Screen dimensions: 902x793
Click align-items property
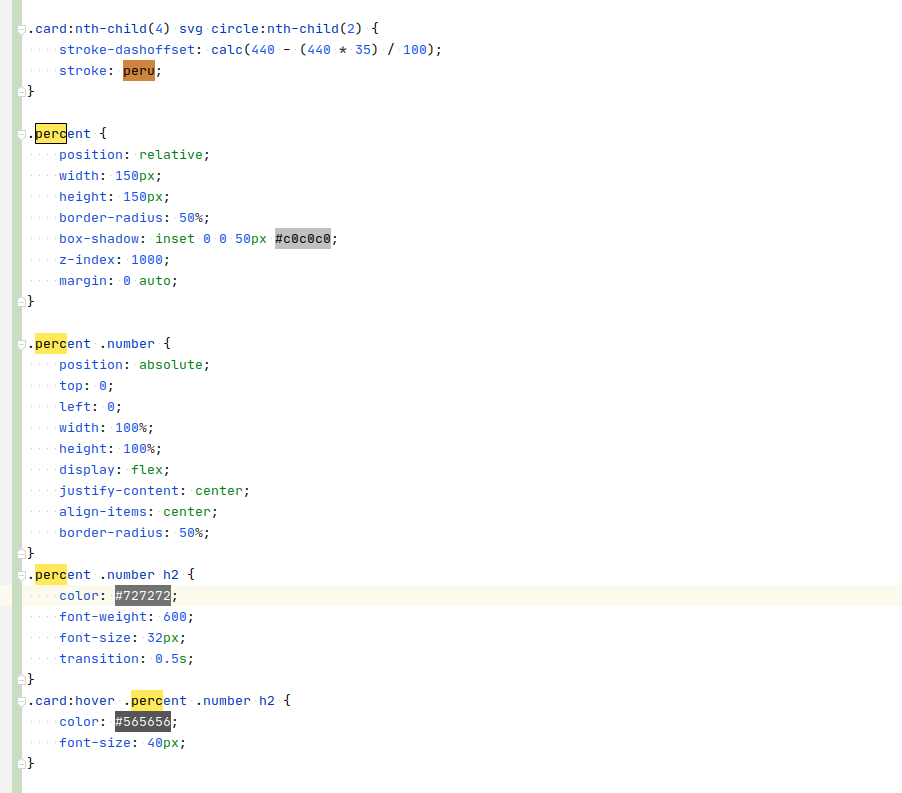pos(102,512)
